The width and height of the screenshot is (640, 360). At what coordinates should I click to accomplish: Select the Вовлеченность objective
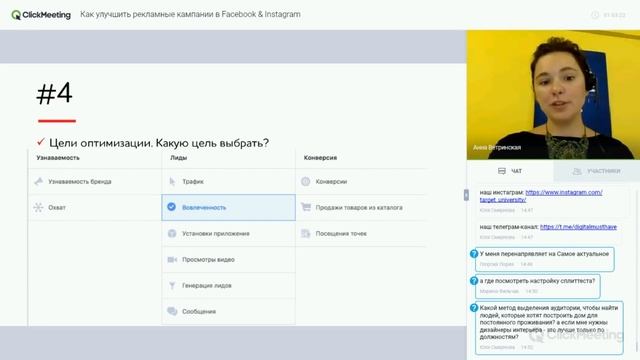(x=229, y=207)
